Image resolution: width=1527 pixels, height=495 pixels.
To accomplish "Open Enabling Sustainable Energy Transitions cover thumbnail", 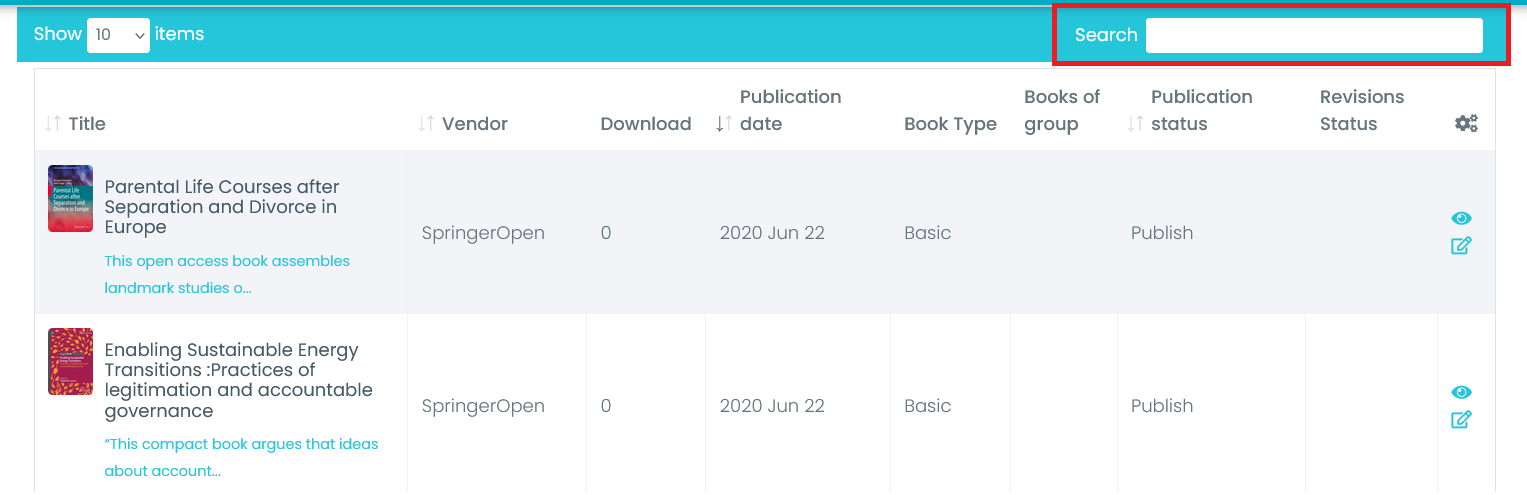I will tap(70, 361).
